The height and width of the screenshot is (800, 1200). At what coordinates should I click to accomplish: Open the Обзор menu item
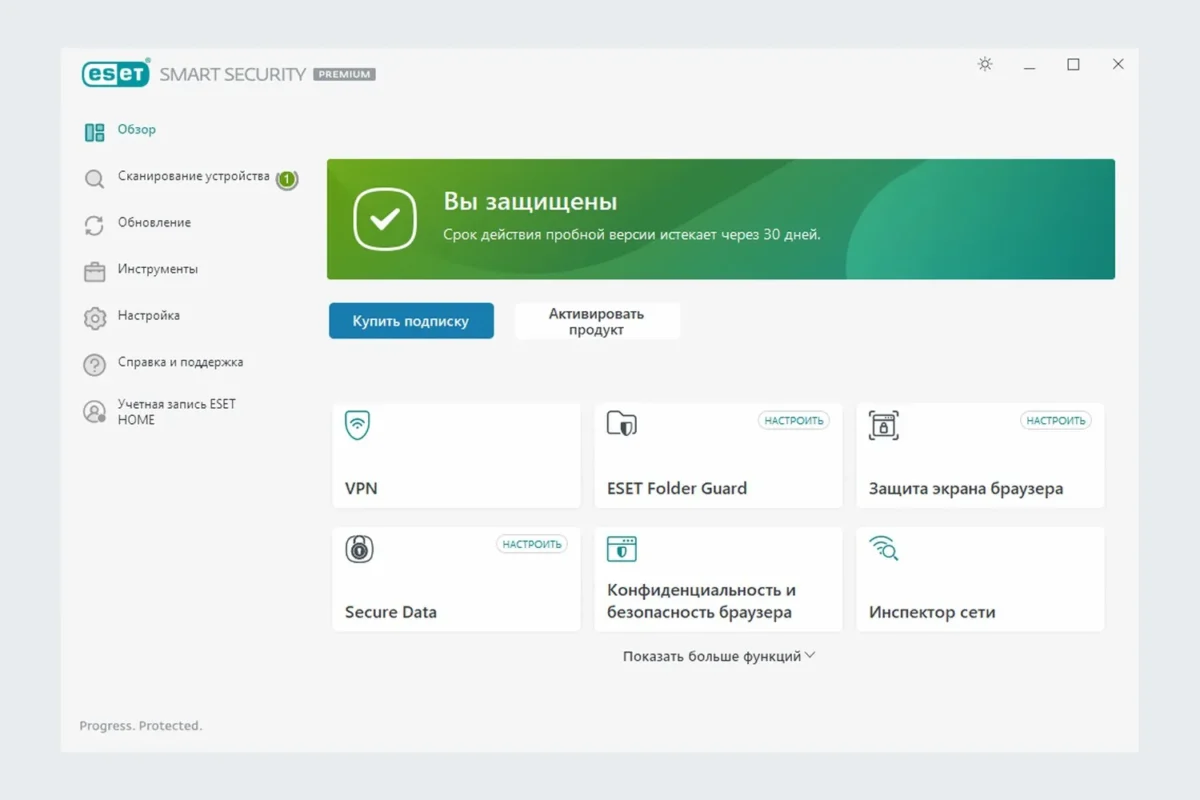click(x=137, y=130)
